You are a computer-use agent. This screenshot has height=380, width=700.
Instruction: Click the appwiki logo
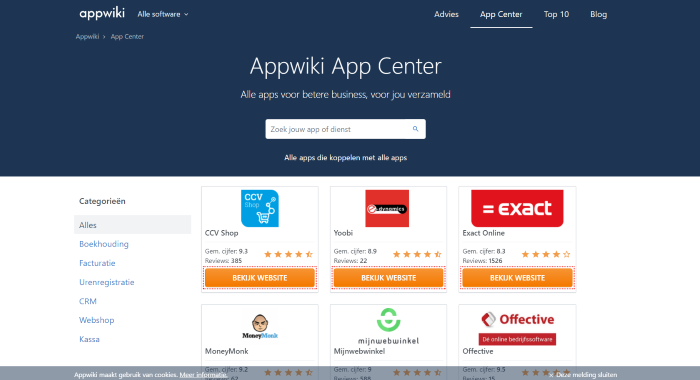coord(102,14)
